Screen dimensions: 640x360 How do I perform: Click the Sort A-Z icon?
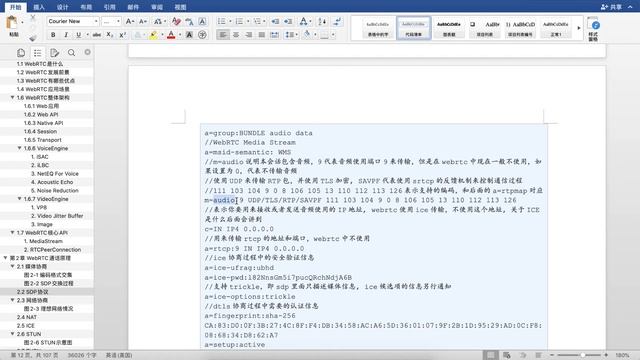(x=322, y=21)
